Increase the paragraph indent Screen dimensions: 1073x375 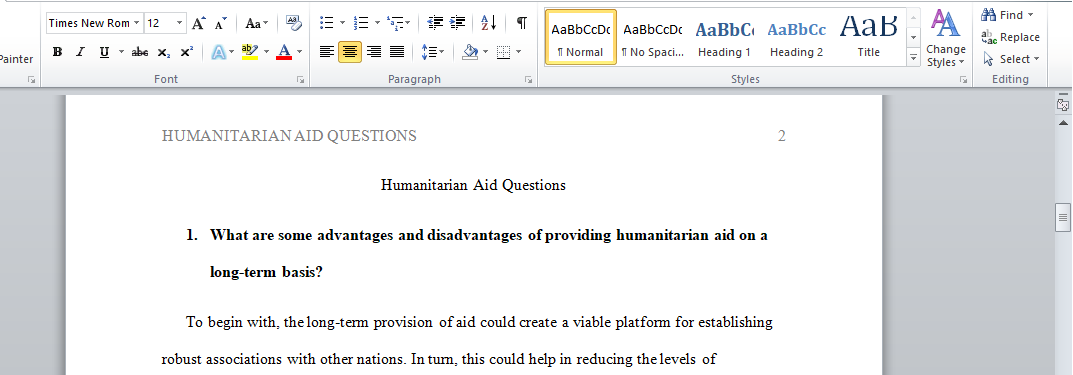click(x=458, y=23)
